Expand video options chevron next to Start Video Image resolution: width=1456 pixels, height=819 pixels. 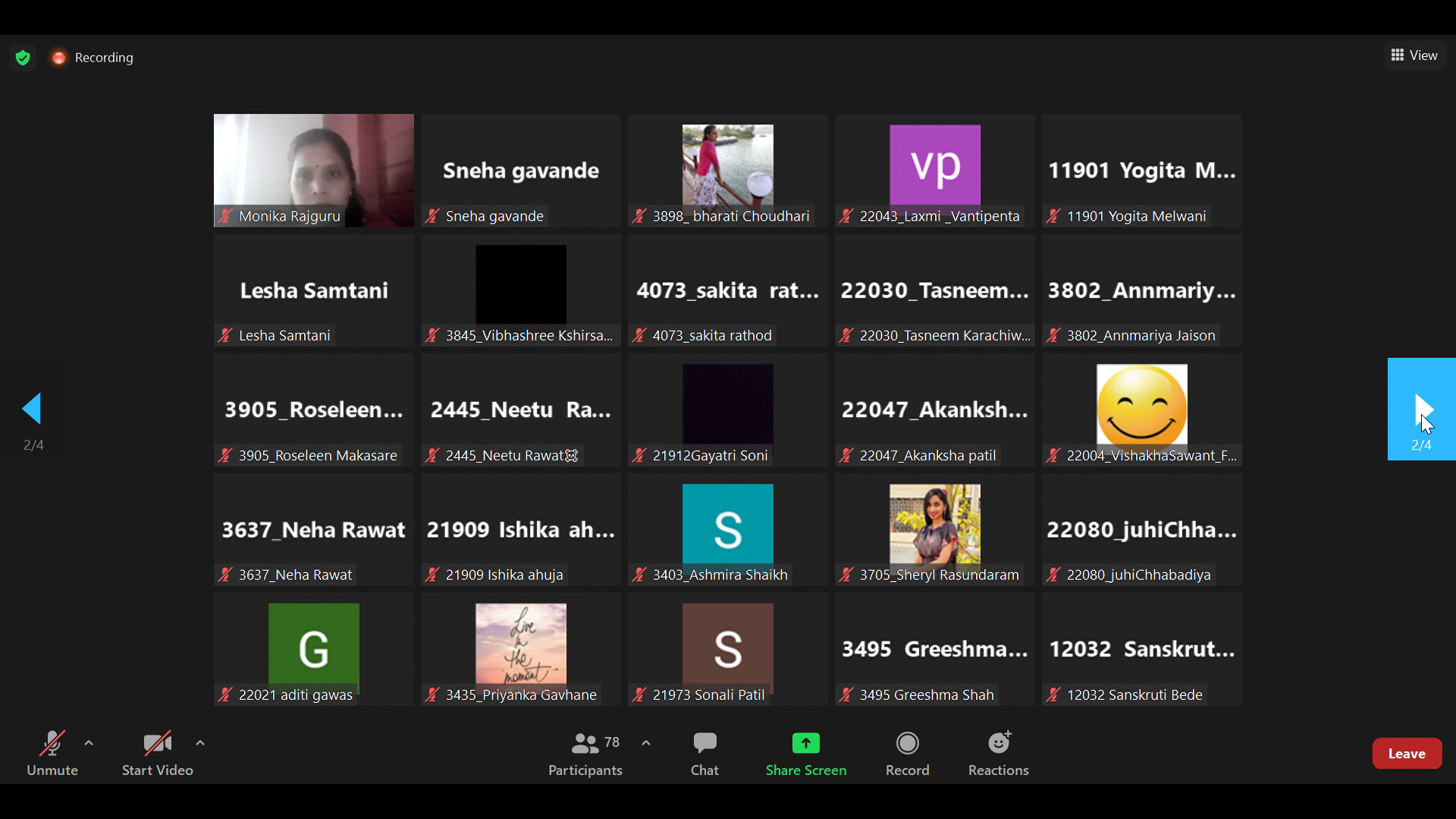(200, 743)
